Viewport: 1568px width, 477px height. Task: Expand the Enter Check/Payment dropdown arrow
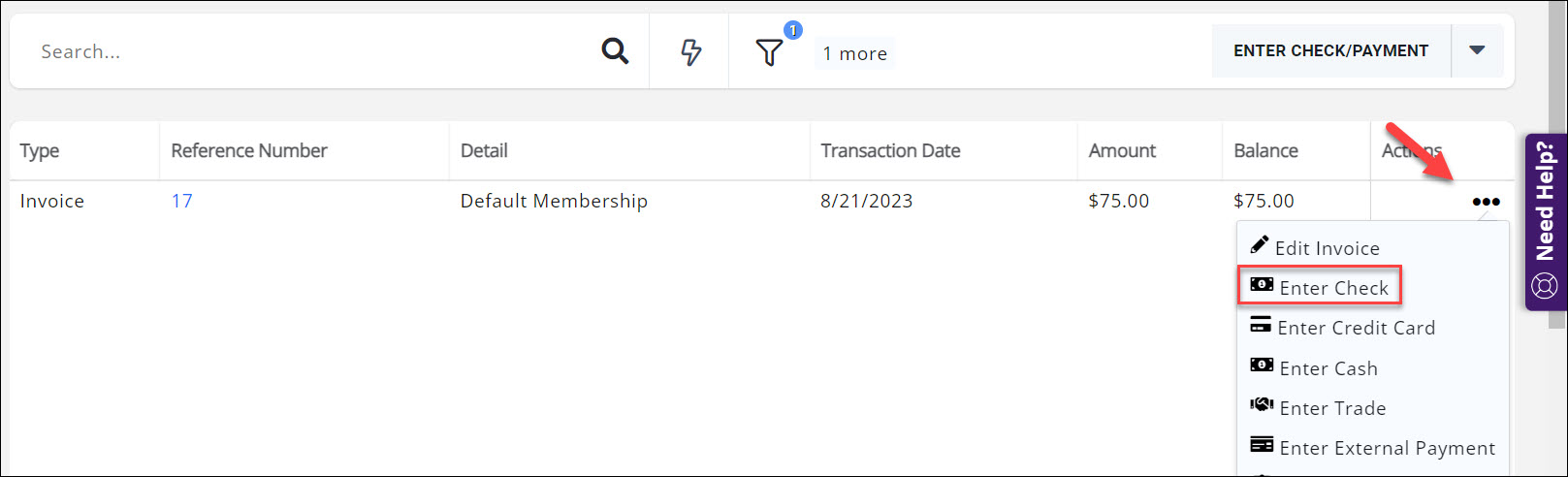point(1477,50)
